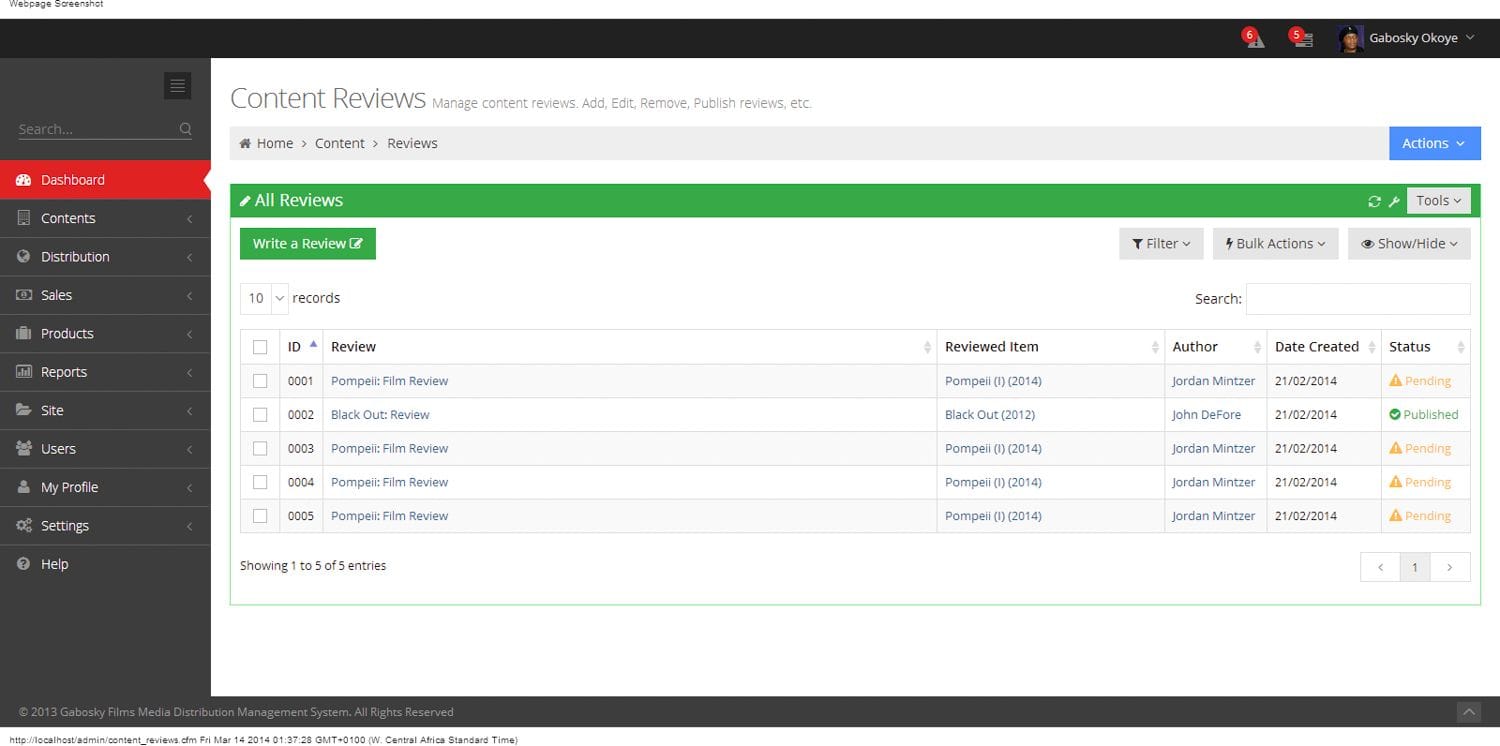Check the box for review 0005
The height and width of the screenshot is (746, 1500).
tap(260, 516)
